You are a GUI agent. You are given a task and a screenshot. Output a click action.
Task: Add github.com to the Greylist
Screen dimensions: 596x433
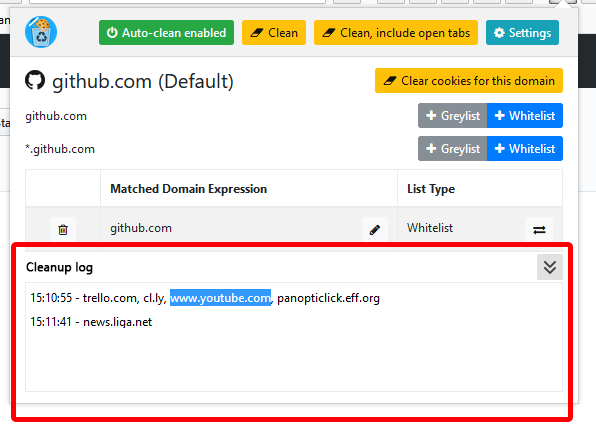[x=452, y=116]
